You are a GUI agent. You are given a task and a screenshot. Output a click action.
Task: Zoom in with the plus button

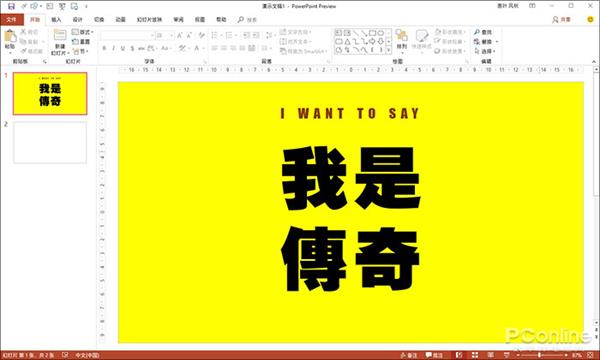[x=566, y=355]
